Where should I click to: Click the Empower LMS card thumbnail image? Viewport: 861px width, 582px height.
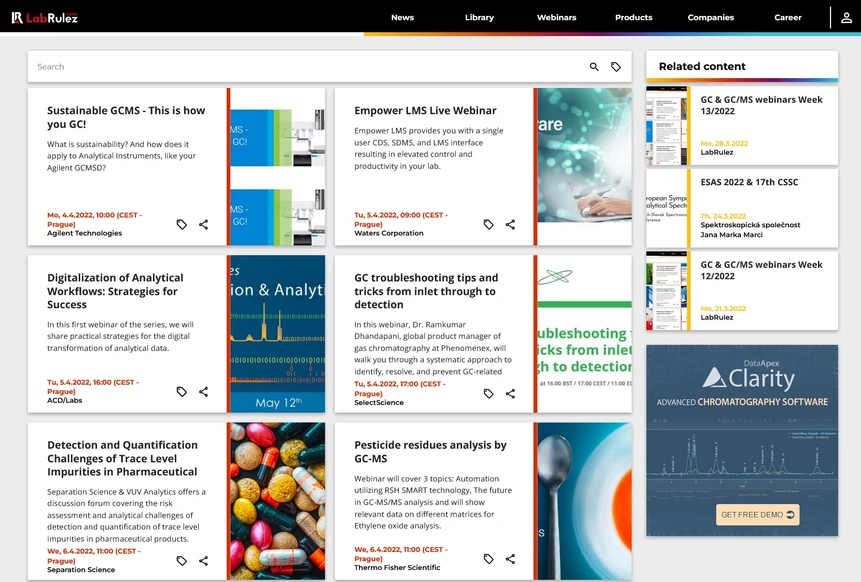tap(584, 155)
